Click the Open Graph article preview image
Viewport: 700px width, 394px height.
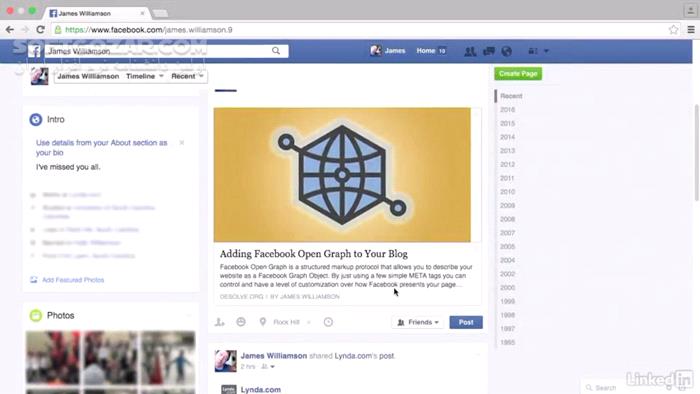coord(342,175)
